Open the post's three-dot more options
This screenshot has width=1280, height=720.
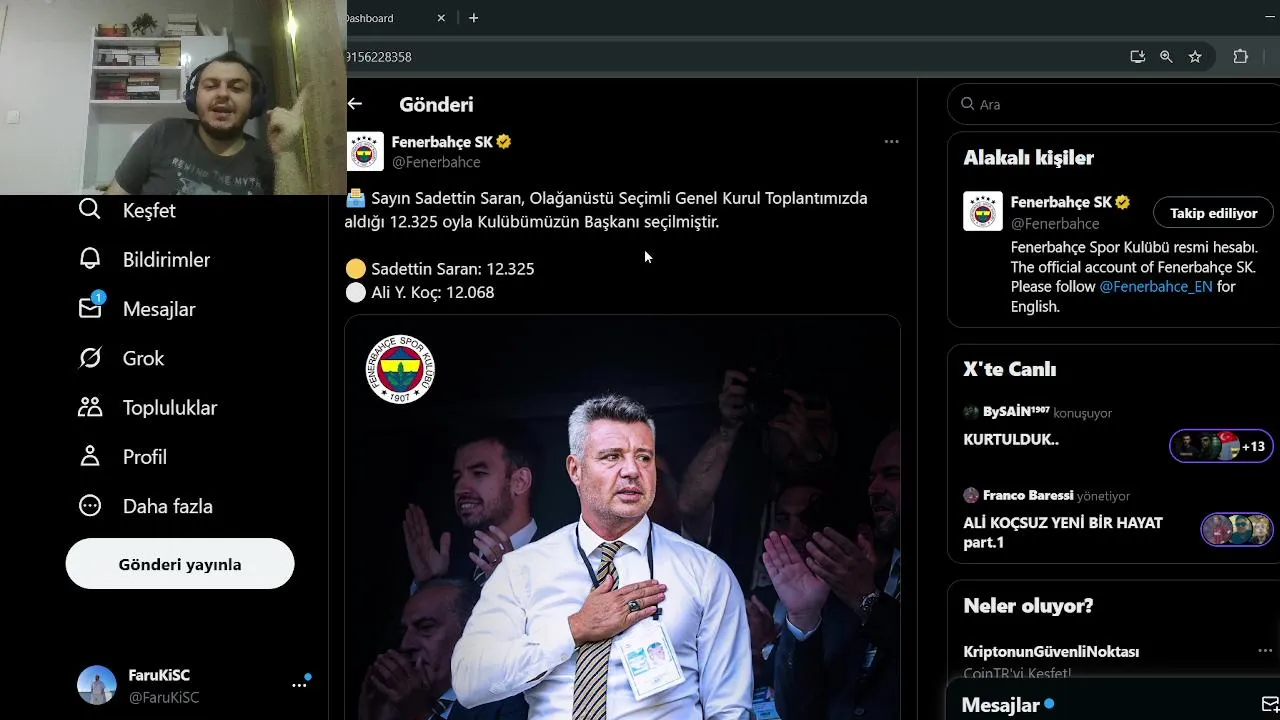(891, 142)
